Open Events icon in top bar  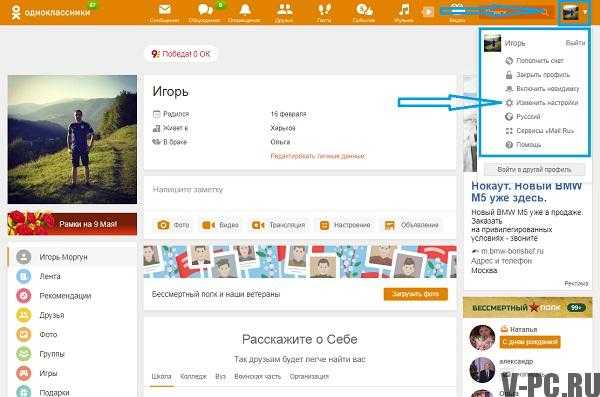coord(364,9)
